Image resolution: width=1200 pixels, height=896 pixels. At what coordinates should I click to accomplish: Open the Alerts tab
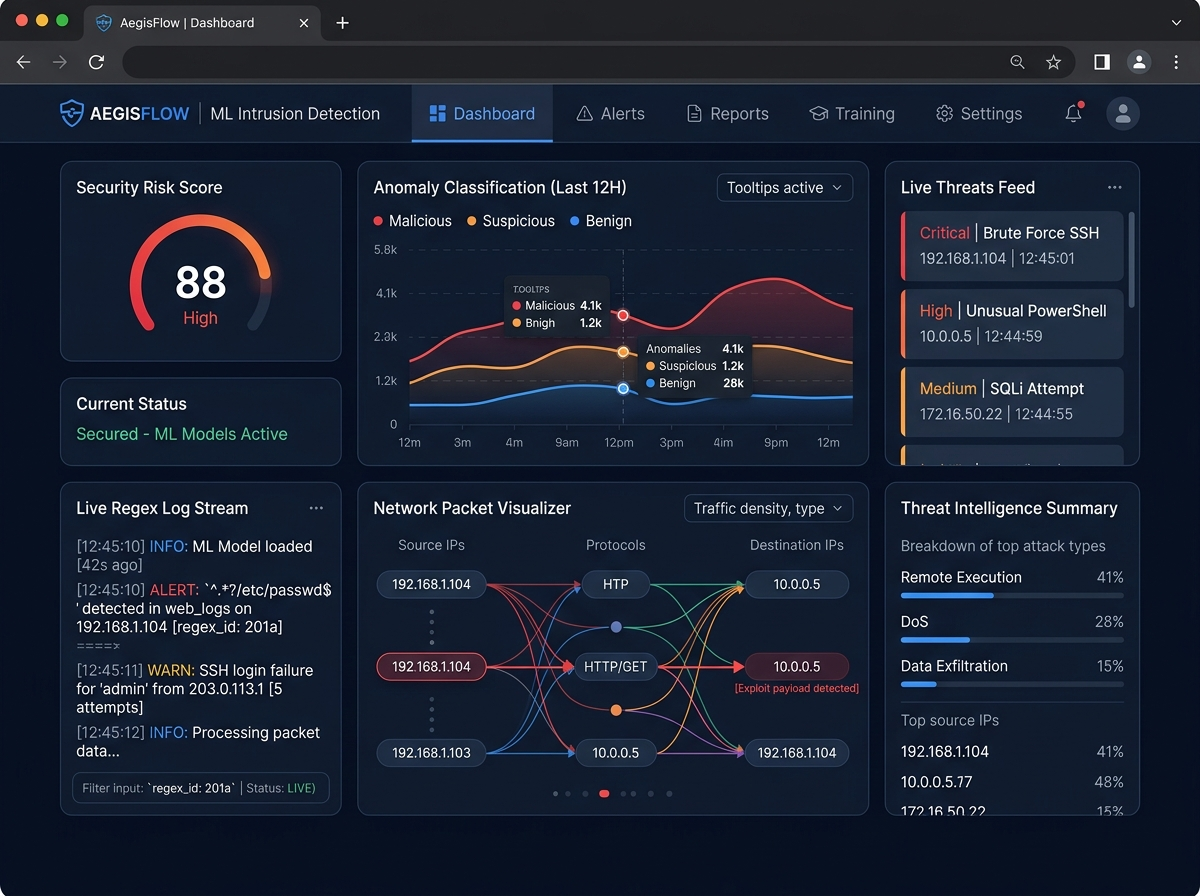(x=611, y=113)
